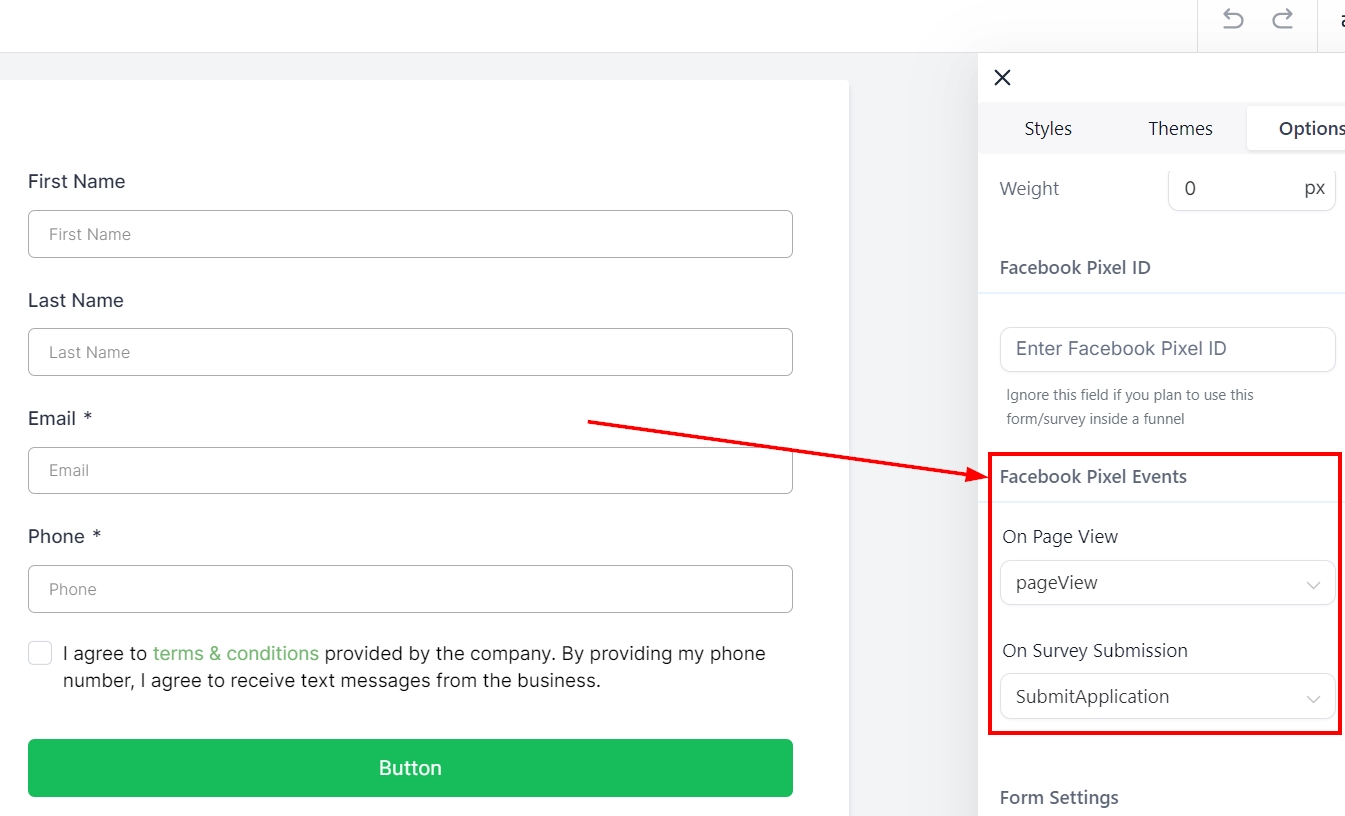Open the Themes tab
The width and height of the screenshot is (1345, 816).
(x=1180, y=129)
